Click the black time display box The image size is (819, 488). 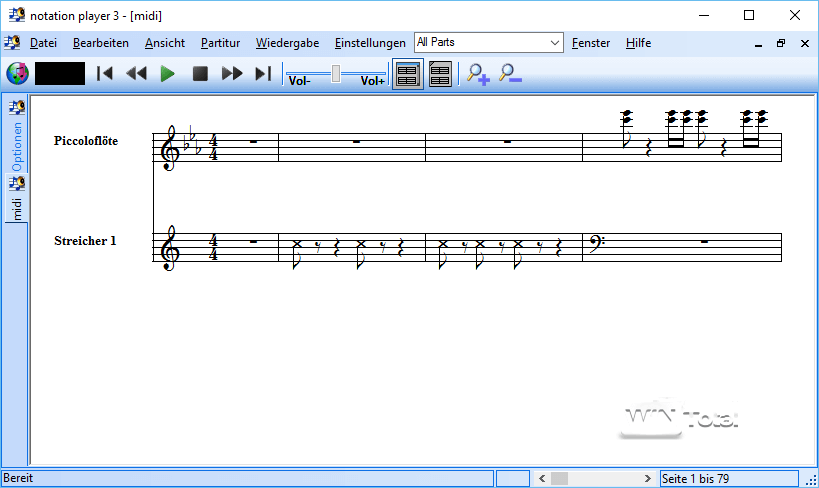[x=60, y=74]
